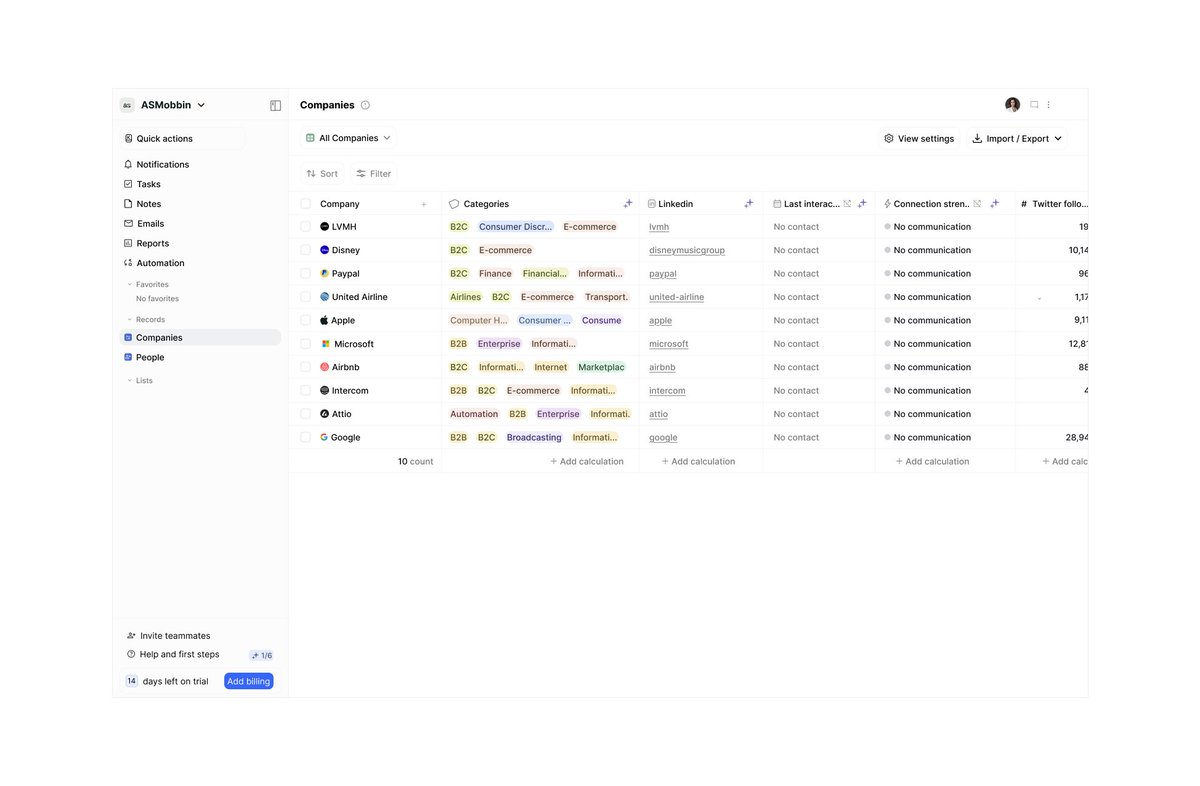
Task: Go to Notifications in the sidebar
Action: click(163, 164)
